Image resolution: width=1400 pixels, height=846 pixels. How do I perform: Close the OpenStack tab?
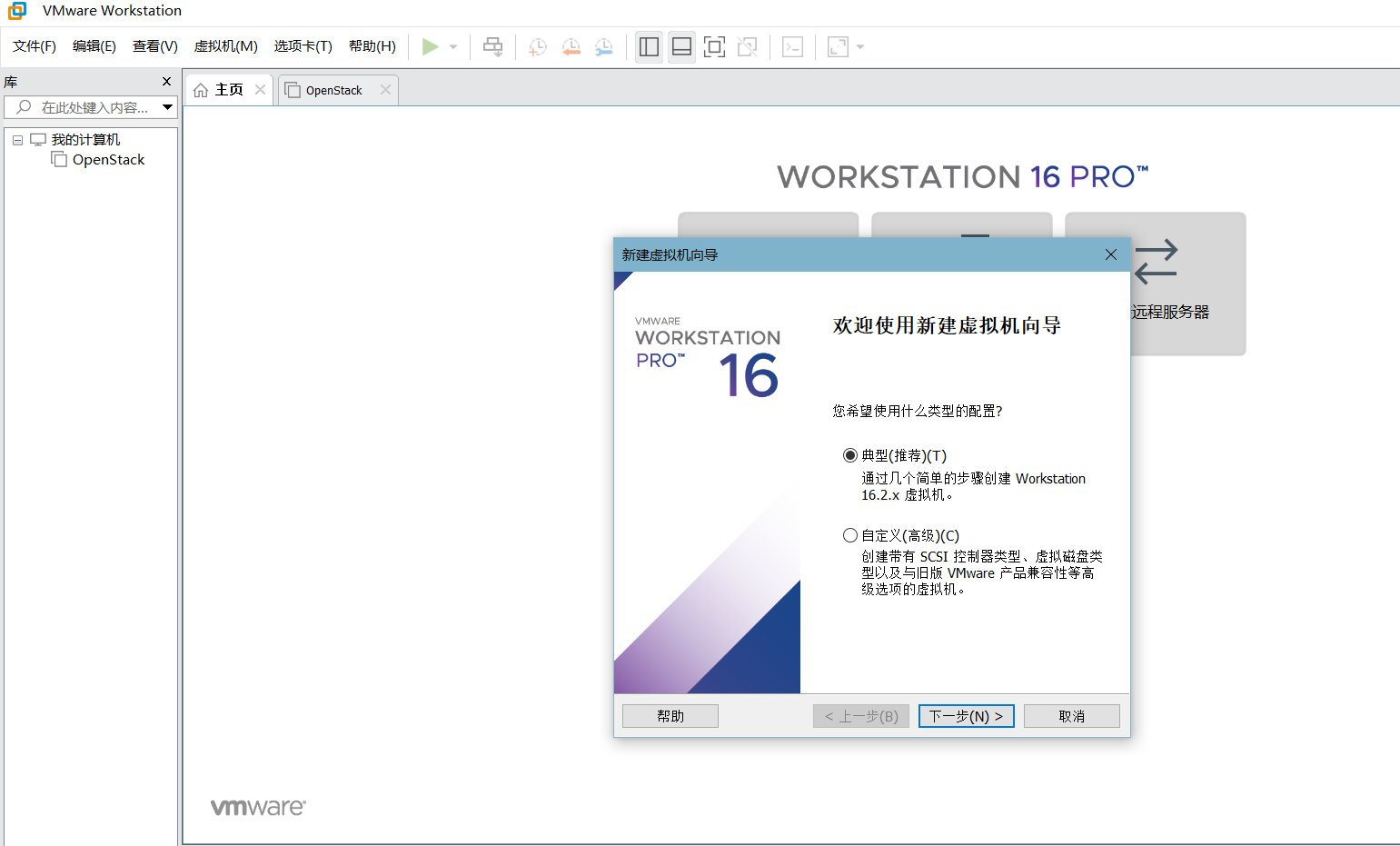point(385,89)
